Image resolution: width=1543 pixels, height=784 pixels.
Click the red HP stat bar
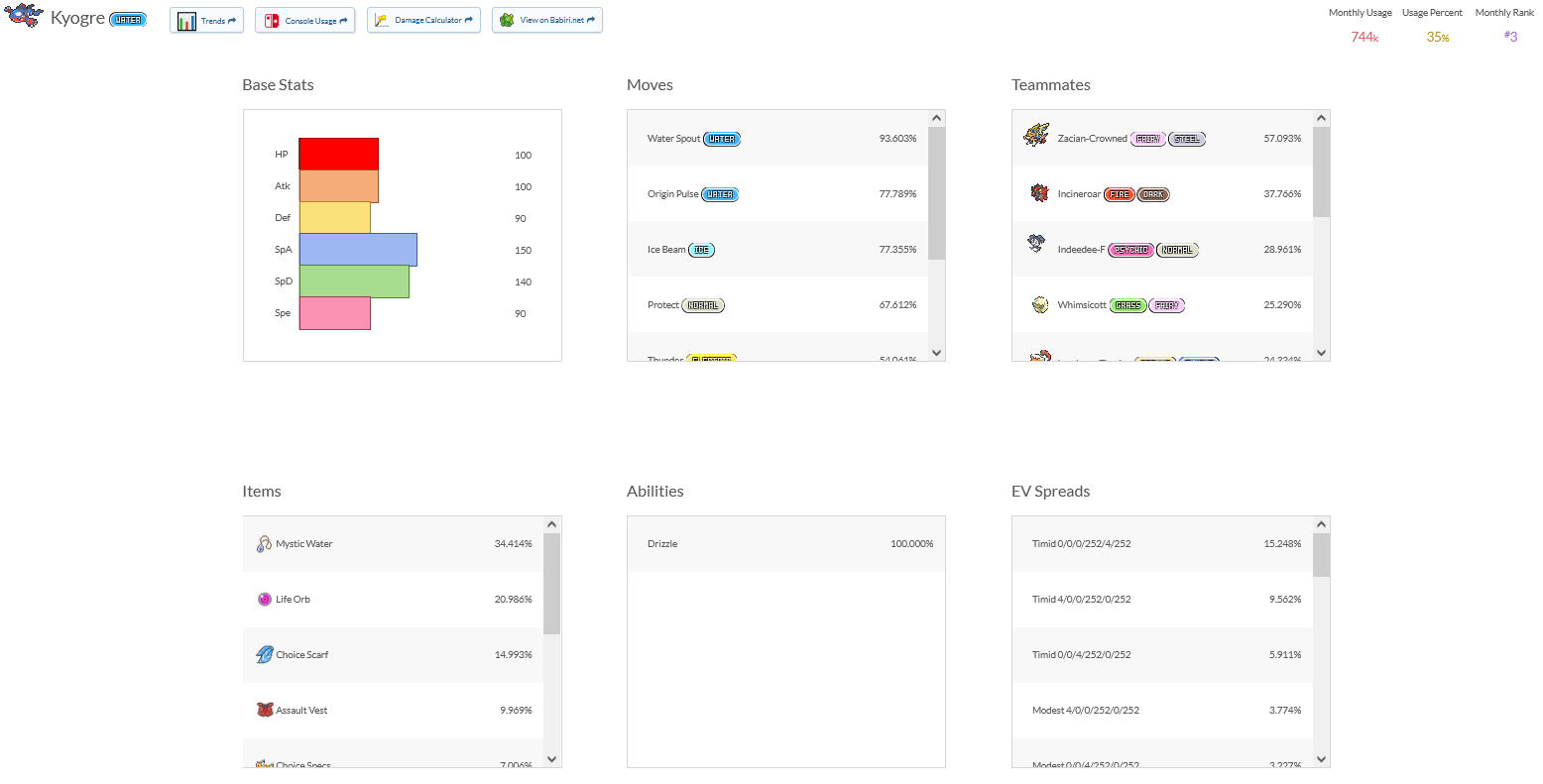338,154
